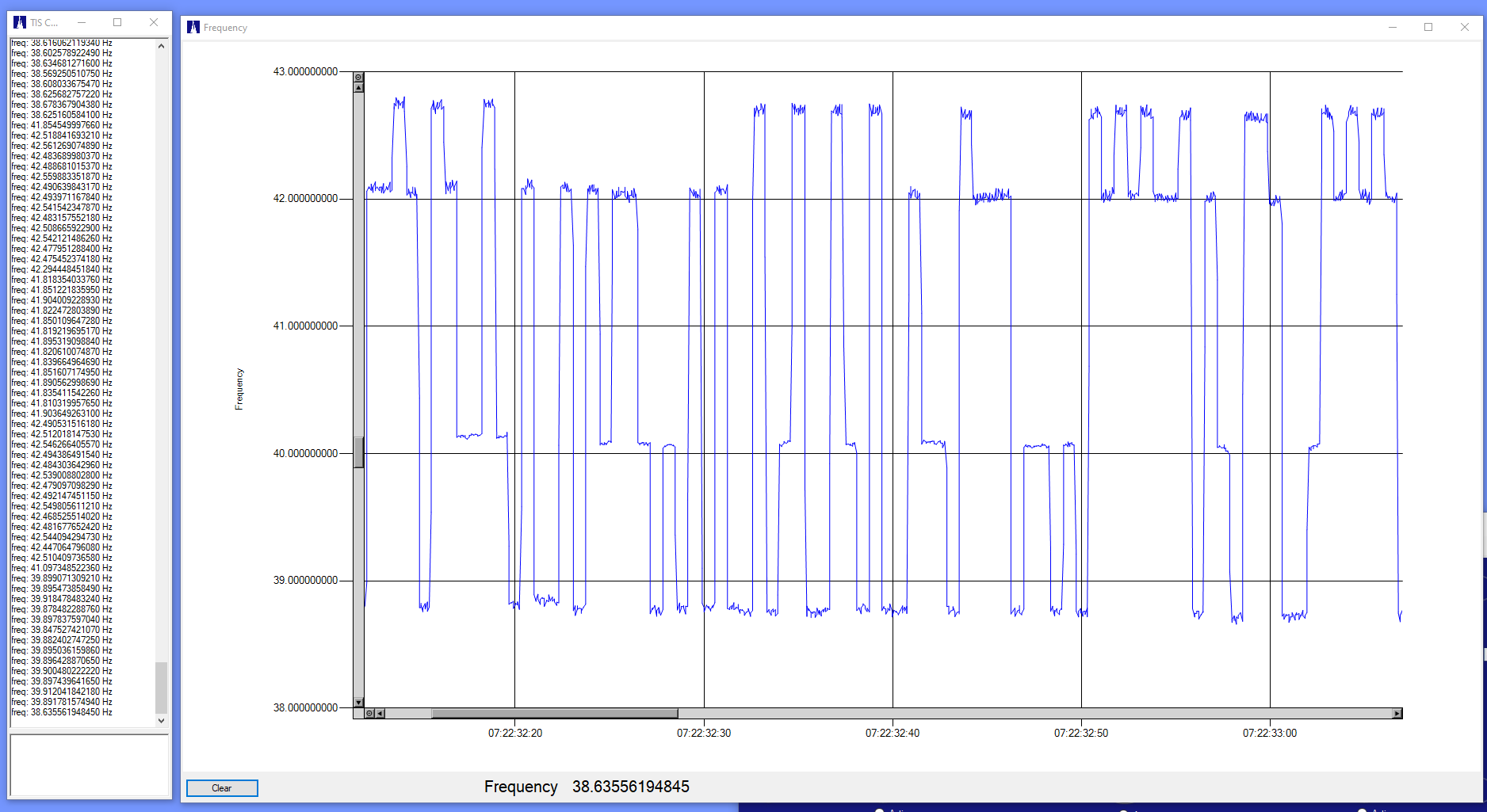This screenshot has width=1487, height=812.
Task: Click the TIS window title icon
Action: [x=20, y=22]
